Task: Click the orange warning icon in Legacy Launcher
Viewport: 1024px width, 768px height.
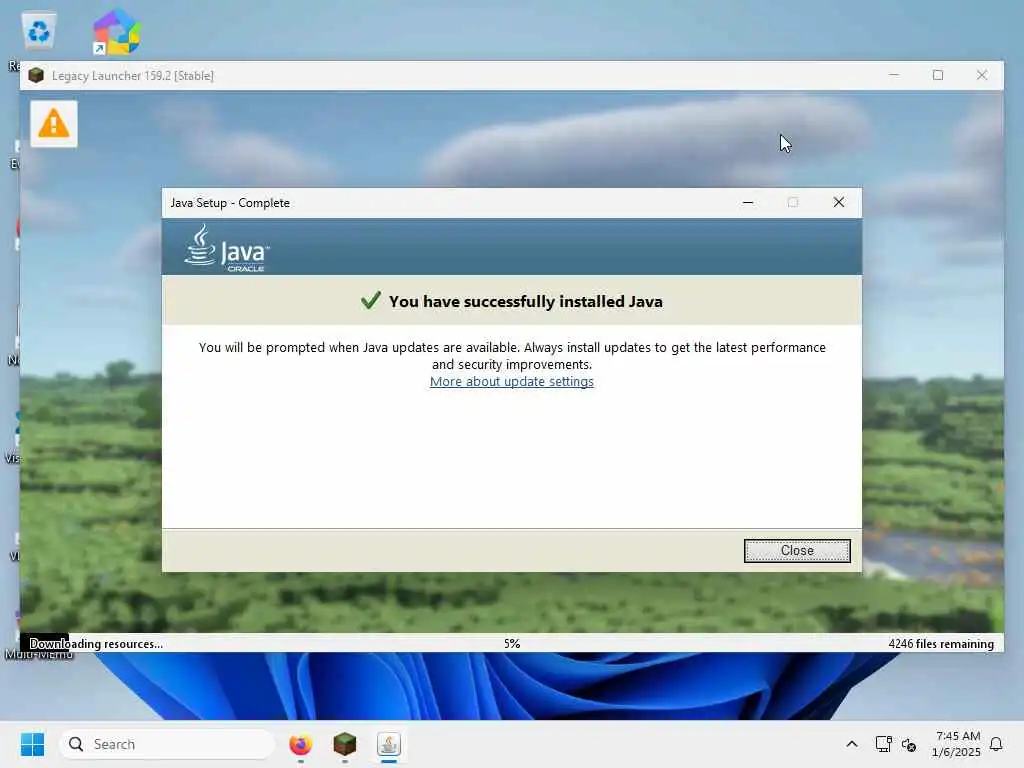Action: pyautogui.click(x=54, y=123)
